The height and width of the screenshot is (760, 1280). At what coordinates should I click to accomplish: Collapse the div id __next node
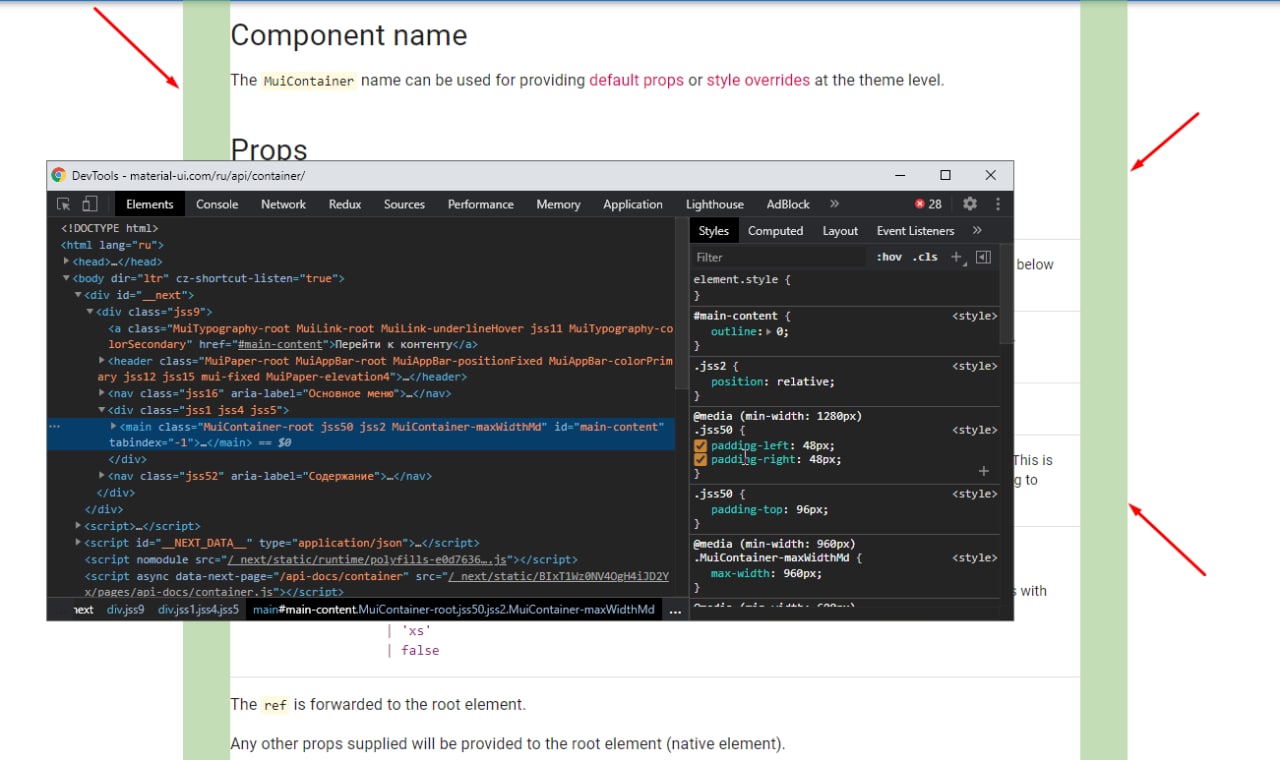pos(78,296)
